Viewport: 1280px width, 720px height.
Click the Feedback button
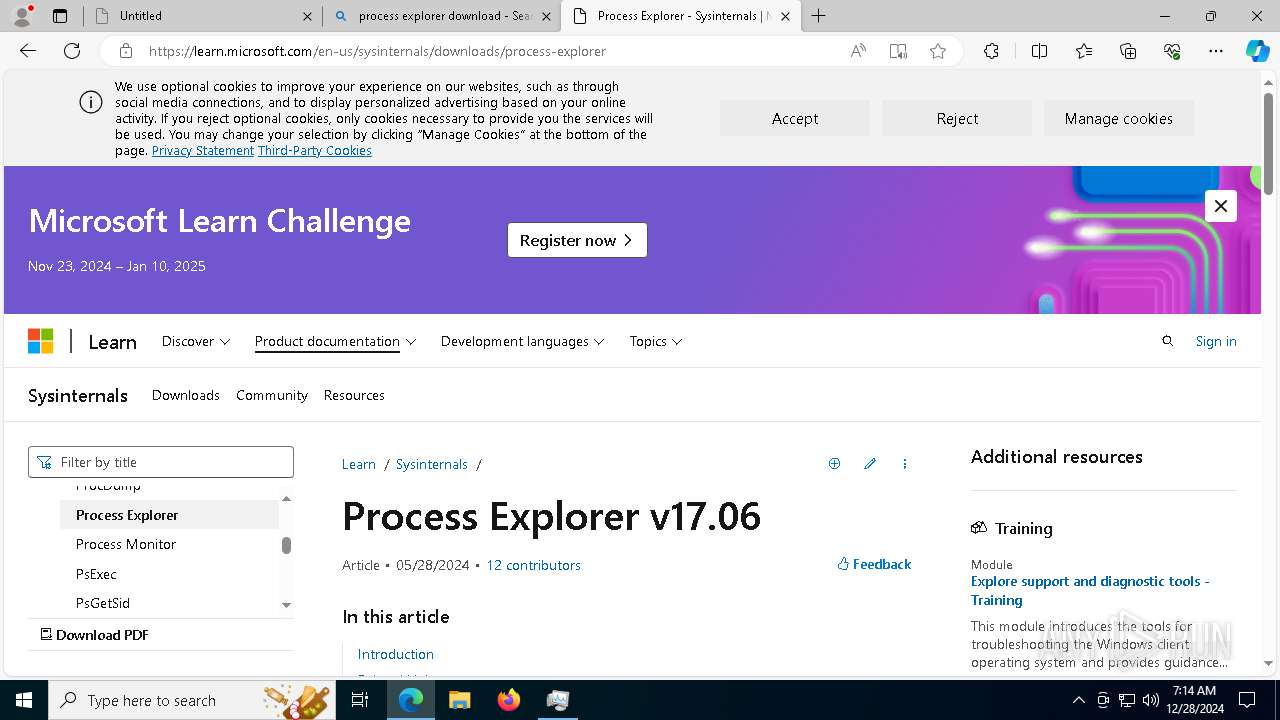[x=874, y=564]
